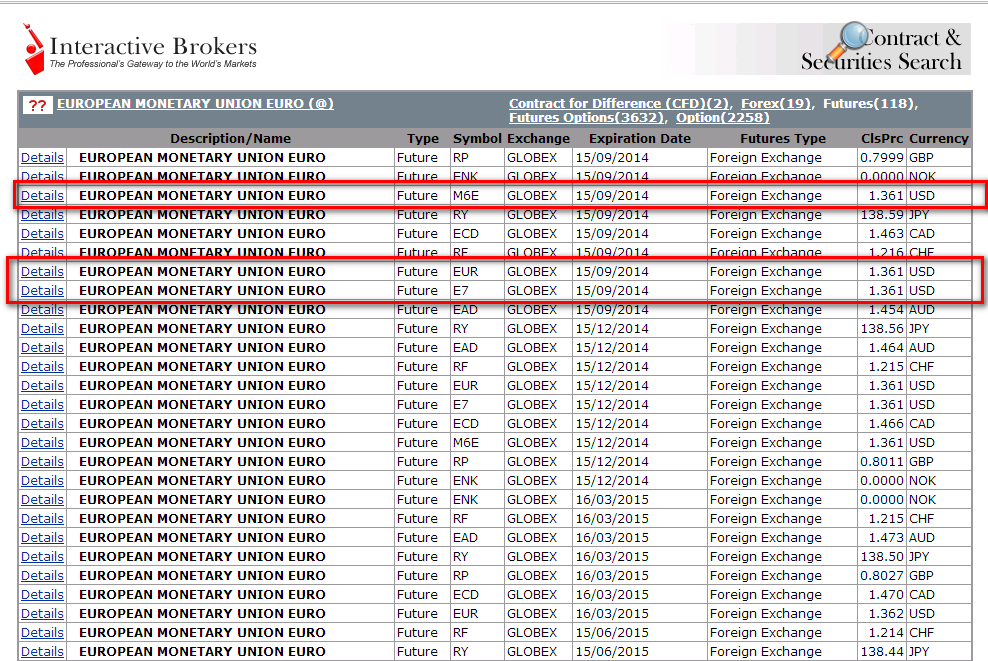Select the Futures(118) label
Viewport: 988px width, 661px height.
click(x=869, y=103)
